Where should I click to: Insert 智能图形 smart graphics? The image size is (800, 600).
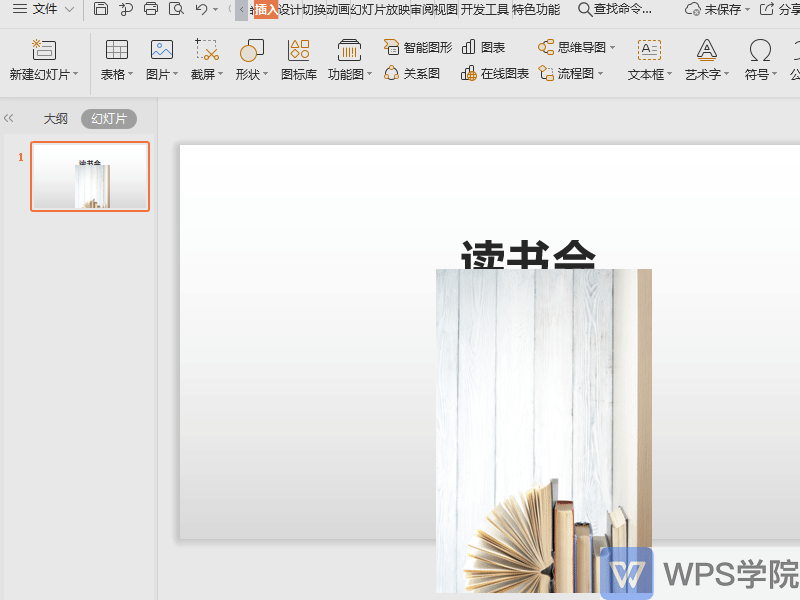click(x=419, y=46)
